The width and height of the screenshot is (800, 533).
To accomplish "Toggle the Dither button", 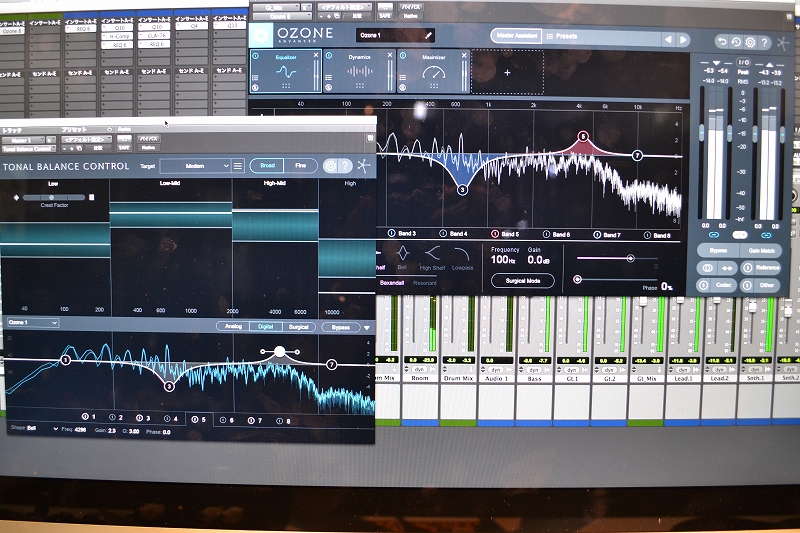I will (761, 285).
